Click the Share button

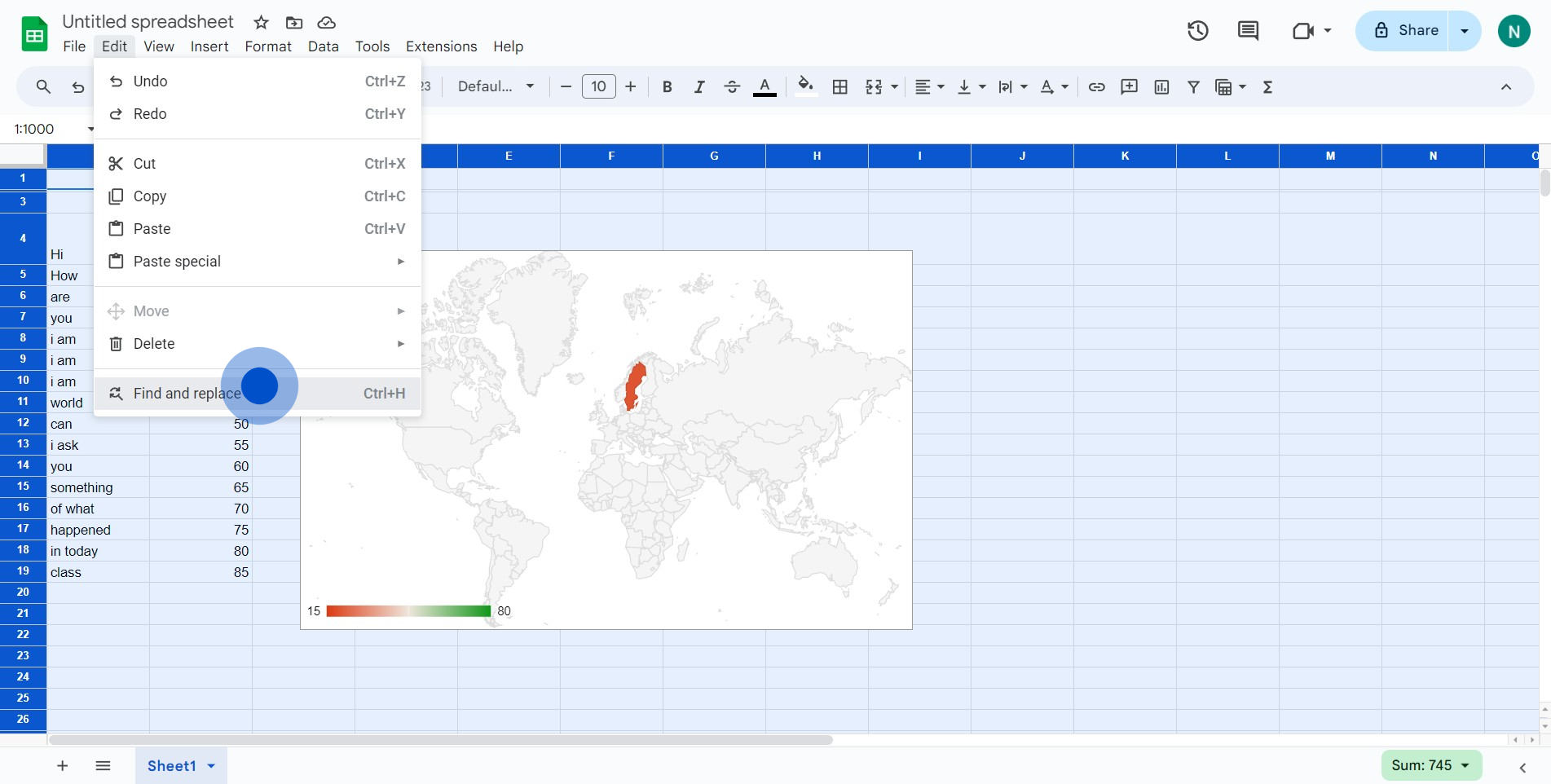tap(1403, 31)
